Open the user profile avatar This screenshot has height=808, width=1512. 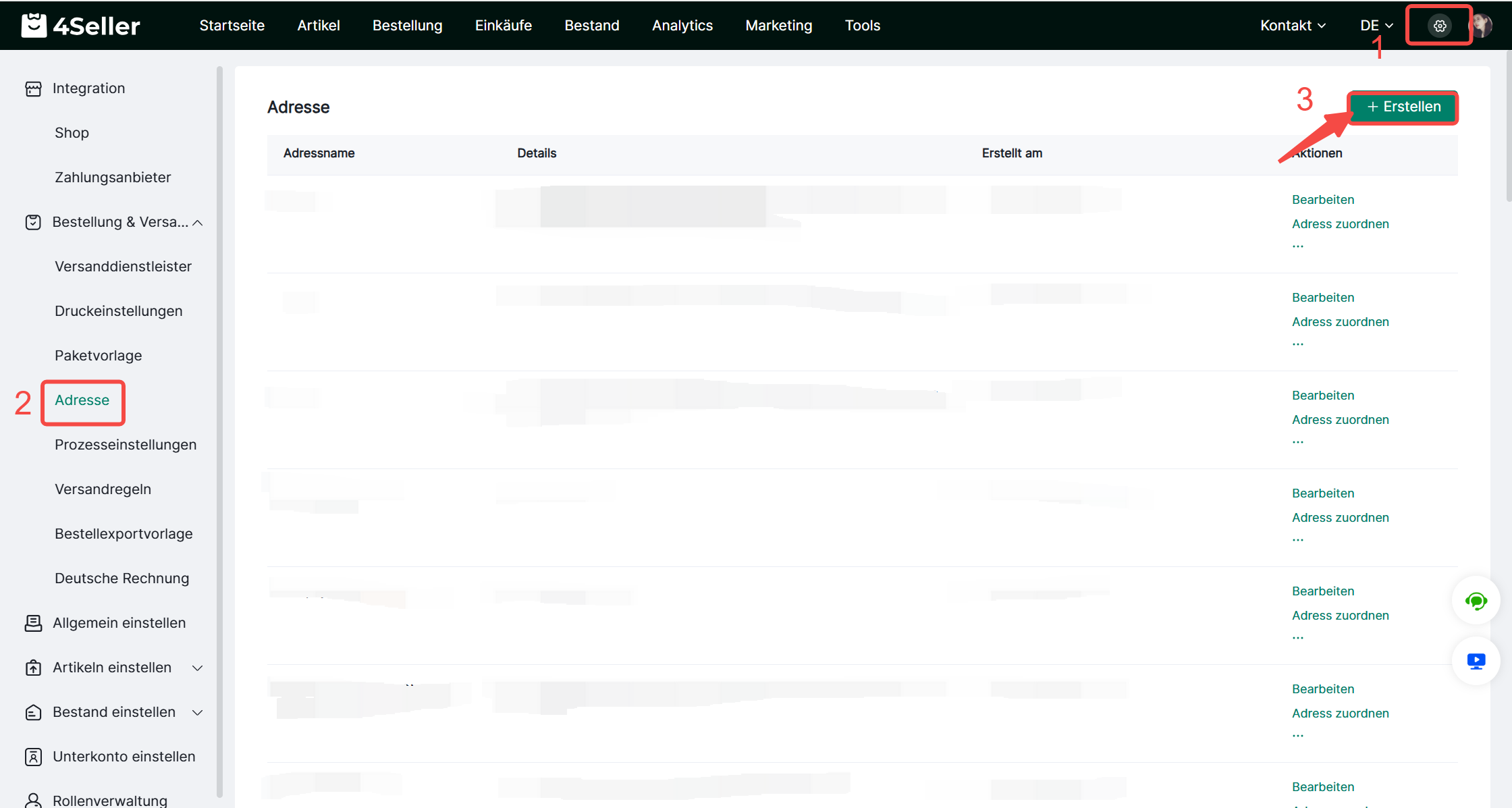click(x=1481, y=26)
